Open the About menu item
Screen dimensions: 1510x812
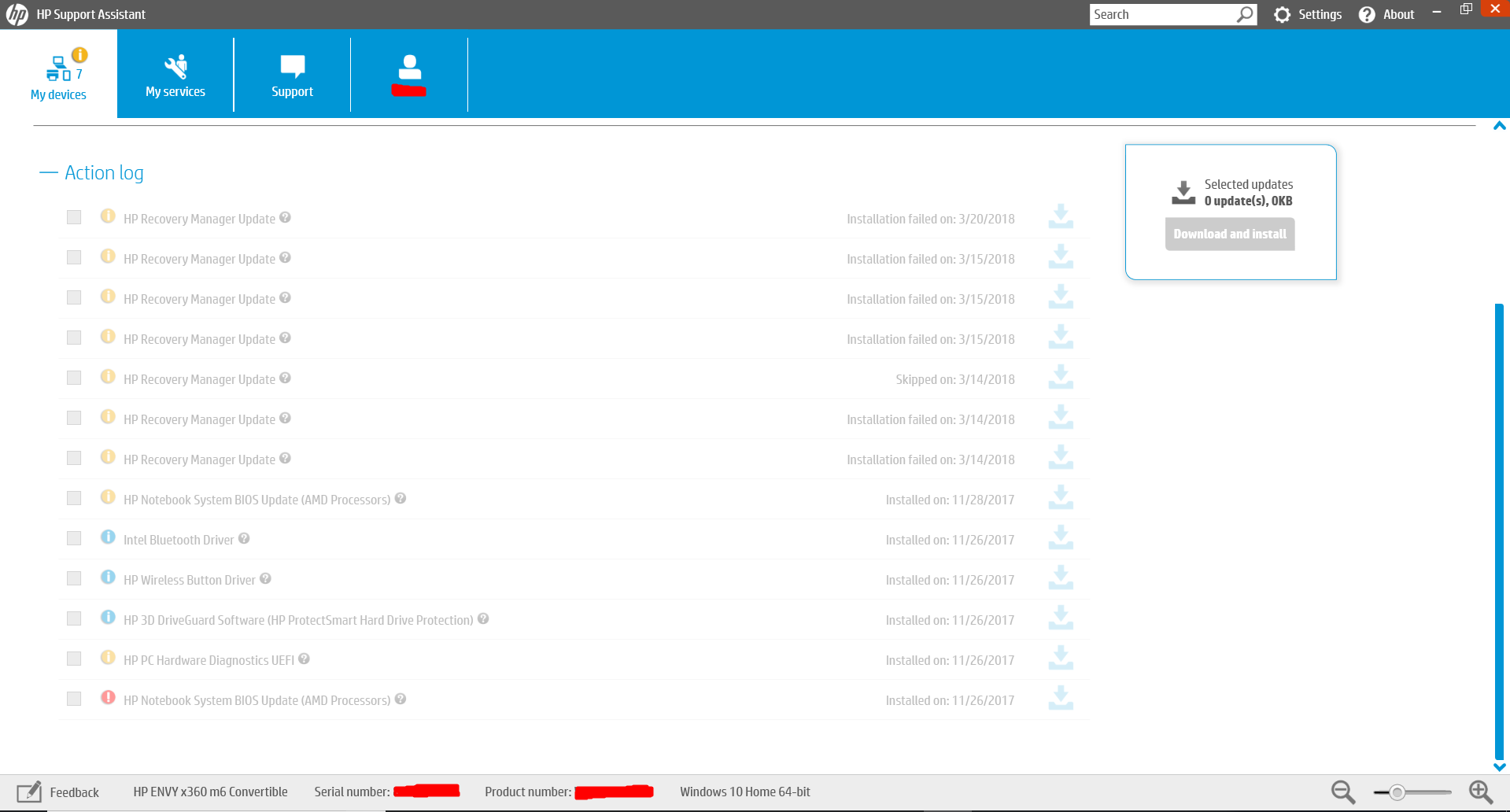(x=1386, y=14)
